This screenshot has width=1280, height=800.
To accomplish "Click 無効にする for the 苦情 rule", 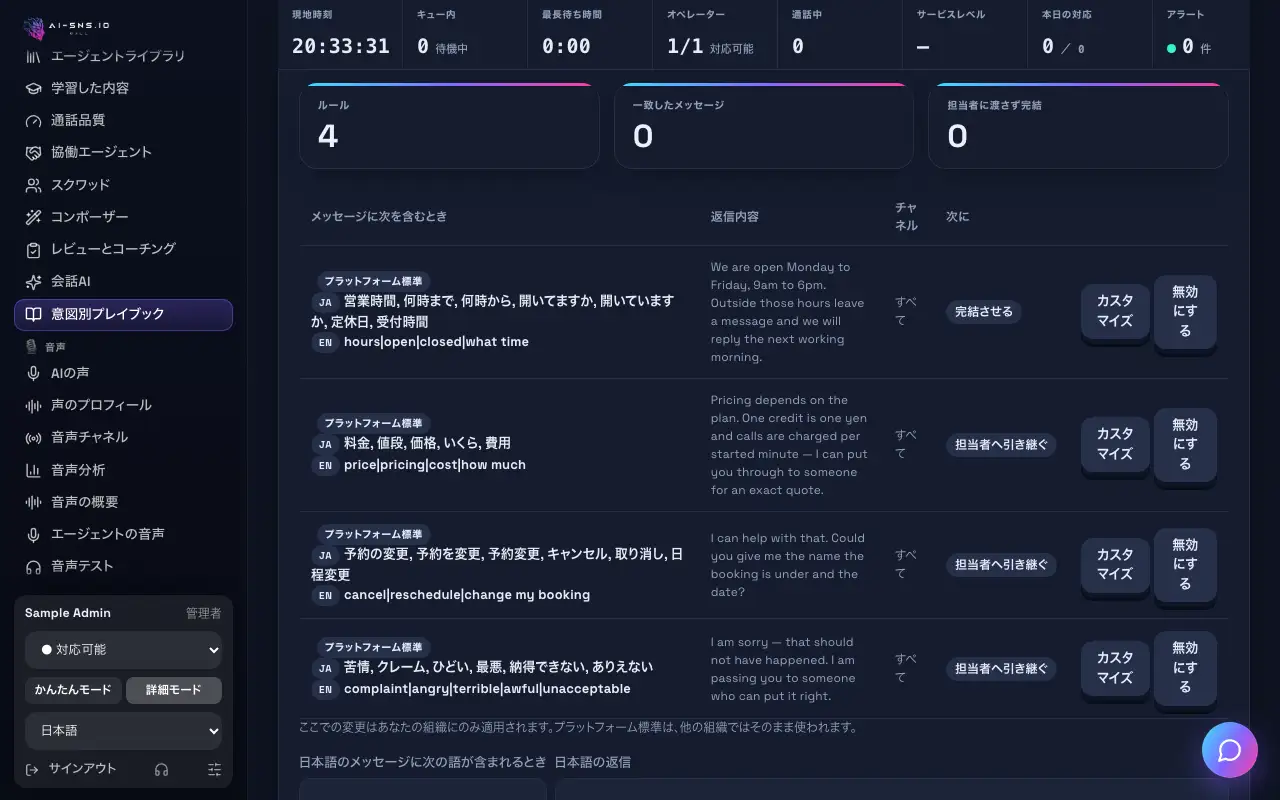I will (x=1185, y=668).
